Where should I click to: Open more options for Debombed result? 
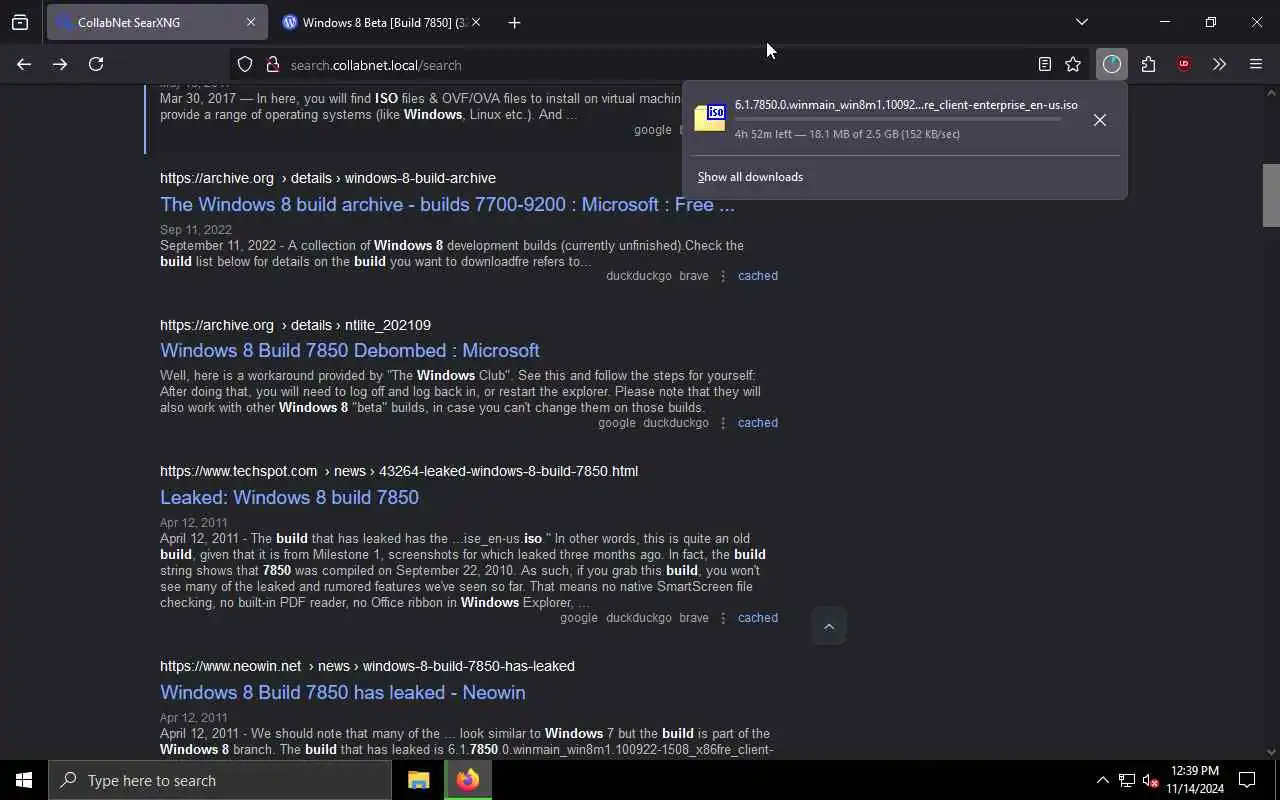point(723,423)
